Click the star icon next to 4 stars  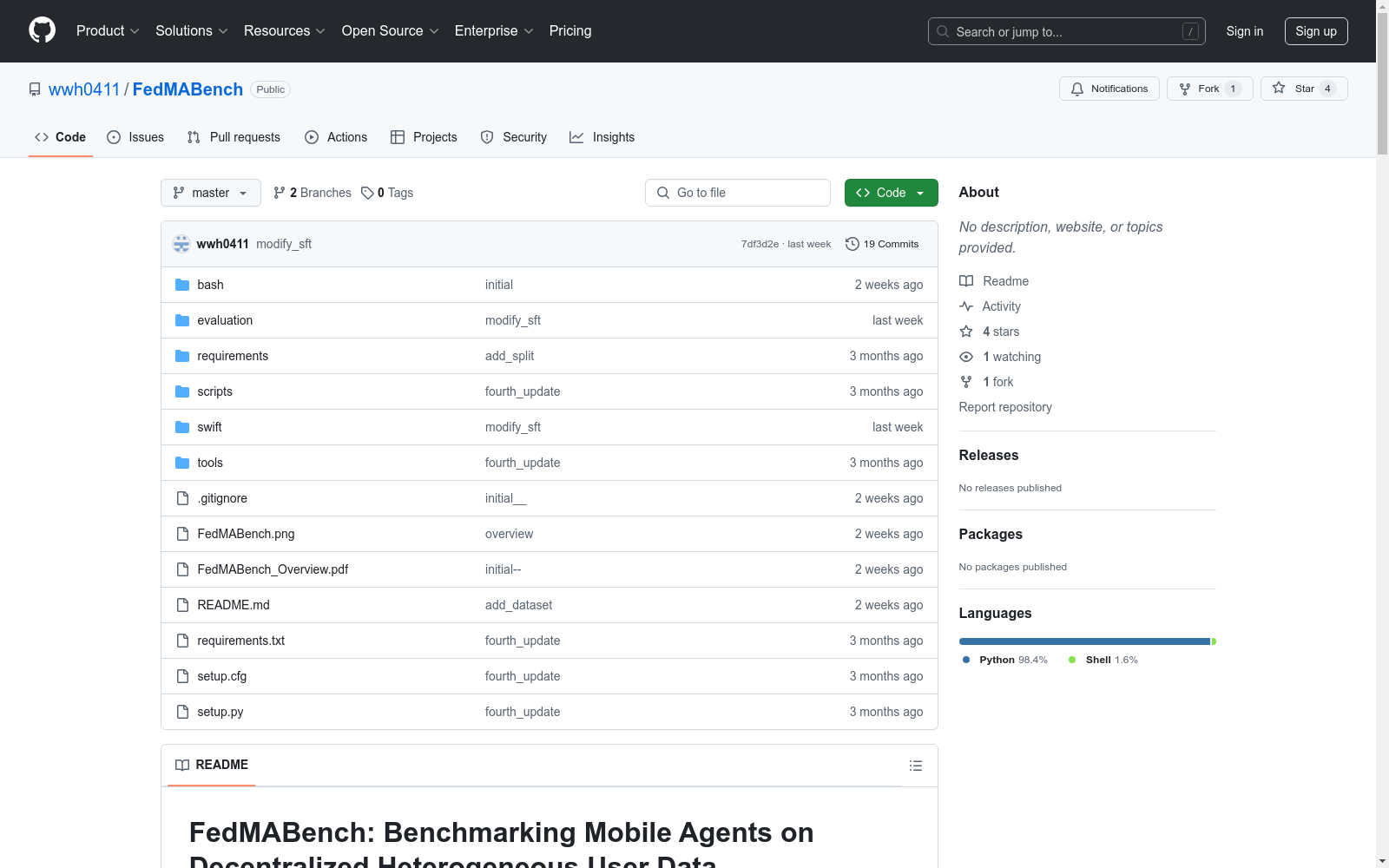click(966, 332)
